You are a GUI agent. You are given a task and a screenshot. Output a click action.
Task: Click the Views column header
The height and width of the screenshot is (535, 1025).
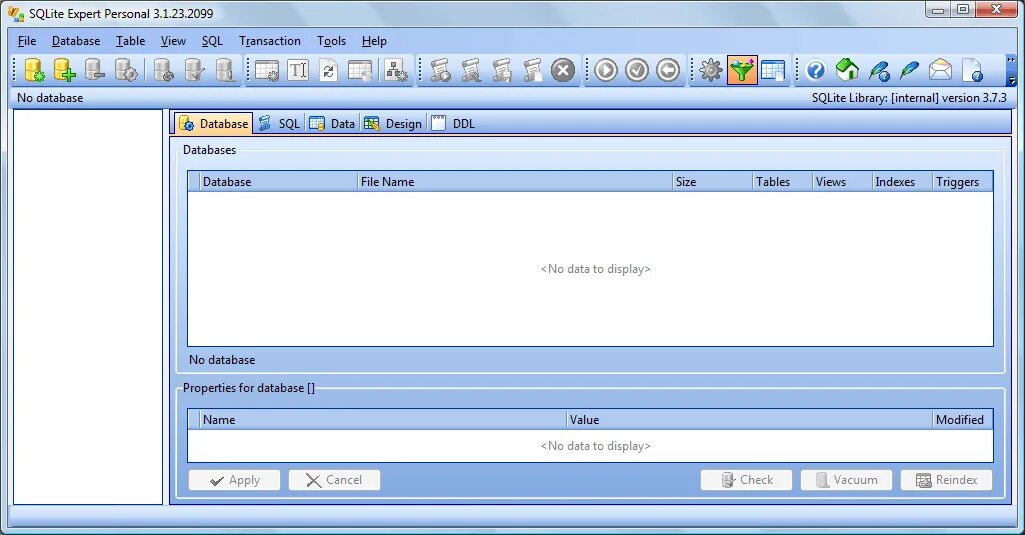click(x=842, y=182)
